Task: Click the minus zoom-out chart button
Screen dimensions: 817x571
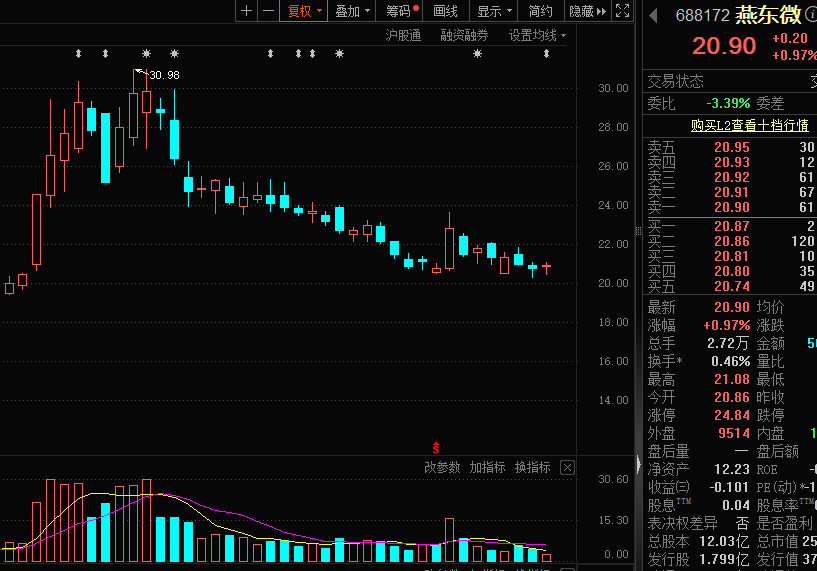Action: 268,11
